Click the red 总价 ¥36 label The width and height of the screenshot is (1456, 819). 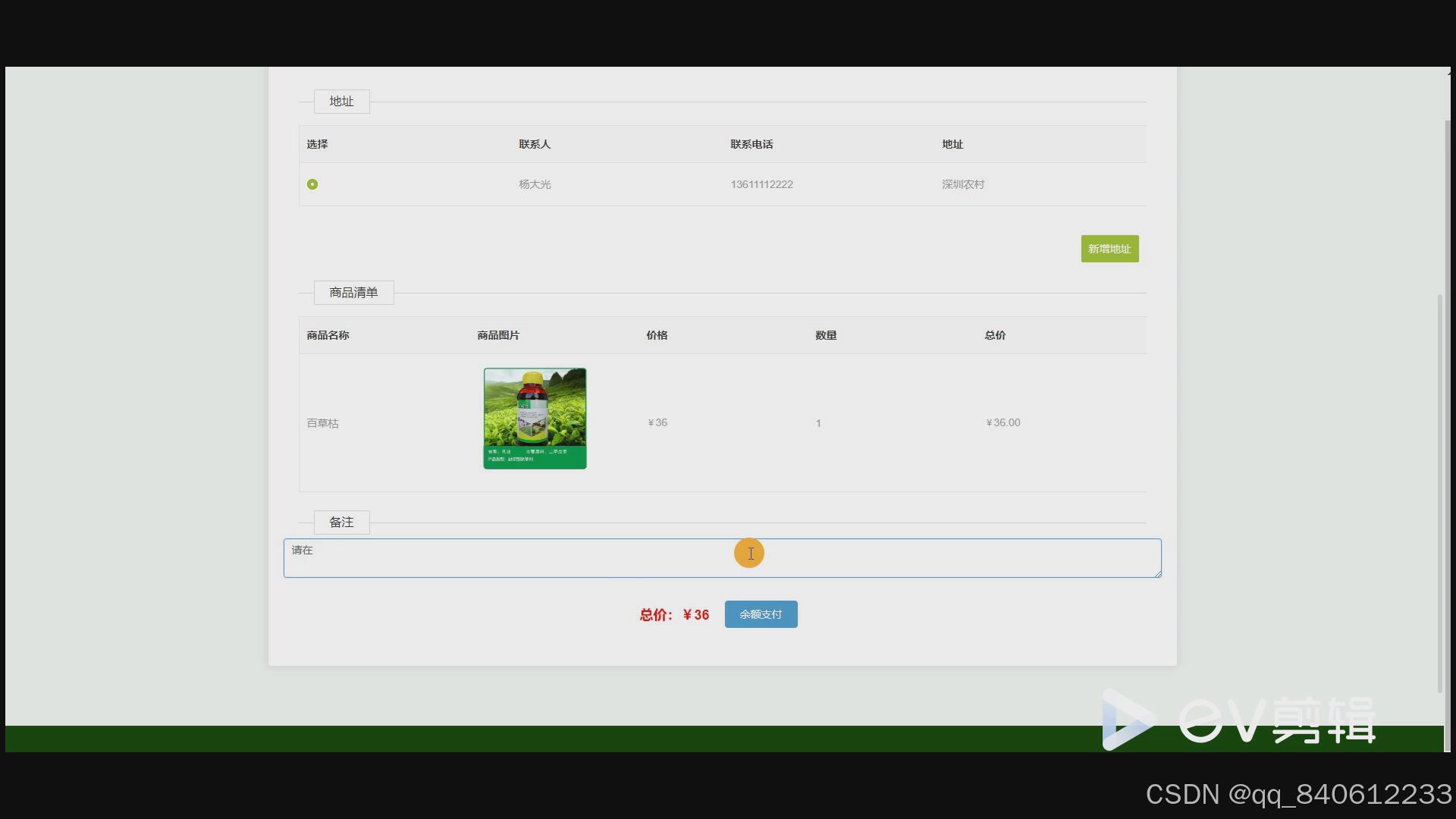point(674,615)
